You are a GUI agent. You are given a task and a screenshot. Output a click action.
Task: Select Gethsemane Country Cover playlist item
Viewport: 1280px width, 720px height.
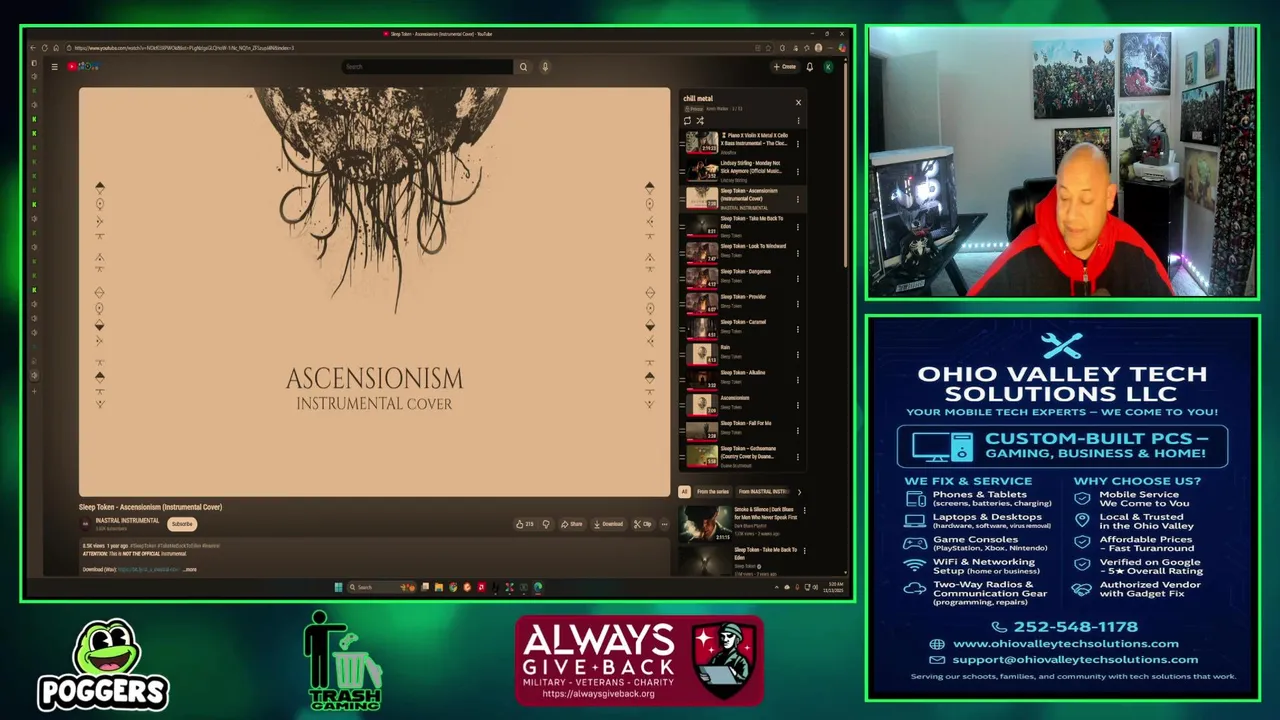tap(742, 456)
